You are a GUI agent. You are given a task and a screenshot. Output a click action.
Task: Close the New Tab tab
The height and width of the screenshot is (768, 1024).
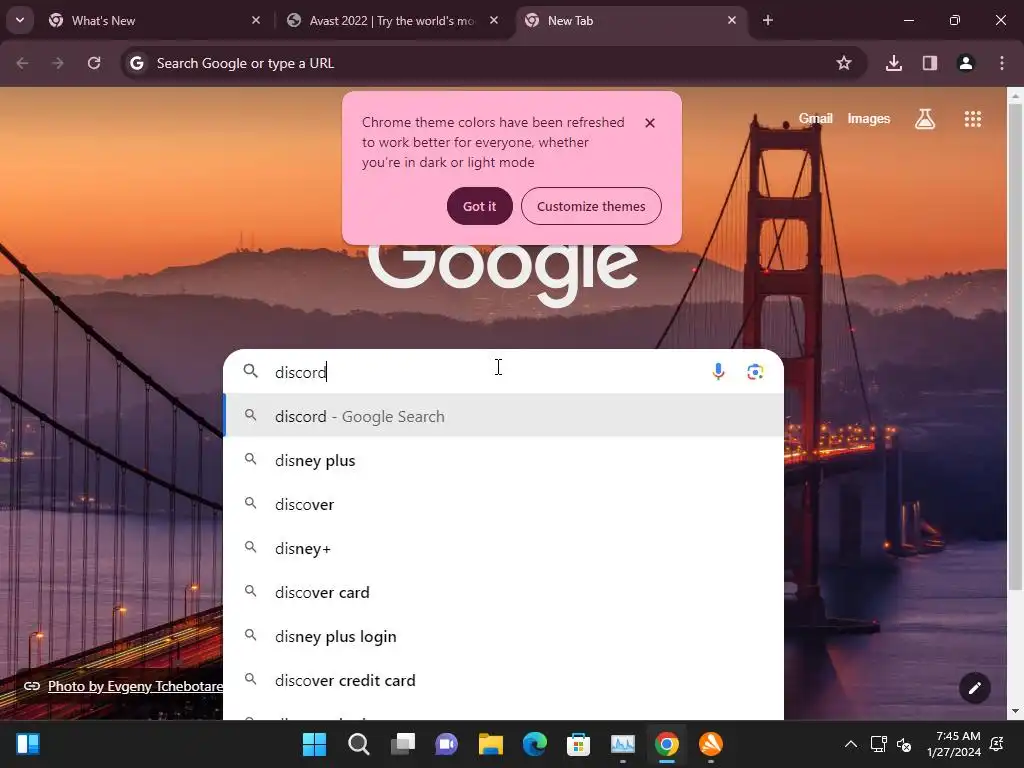click(x=731, y=20)
